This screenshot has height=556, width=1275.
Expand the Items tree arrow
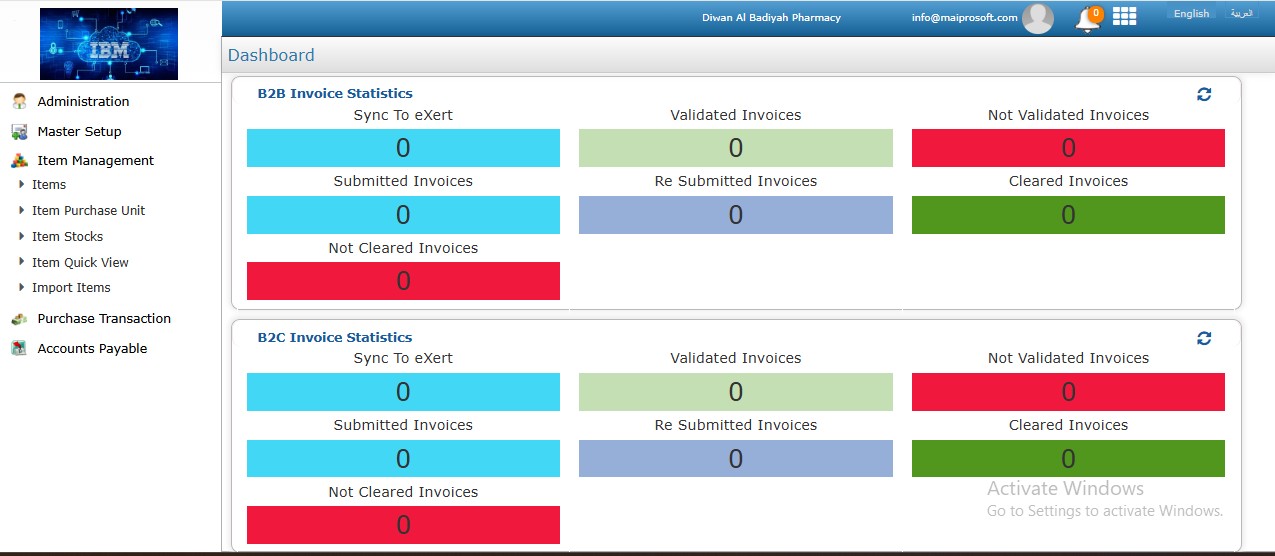click(x=22, y=184)
